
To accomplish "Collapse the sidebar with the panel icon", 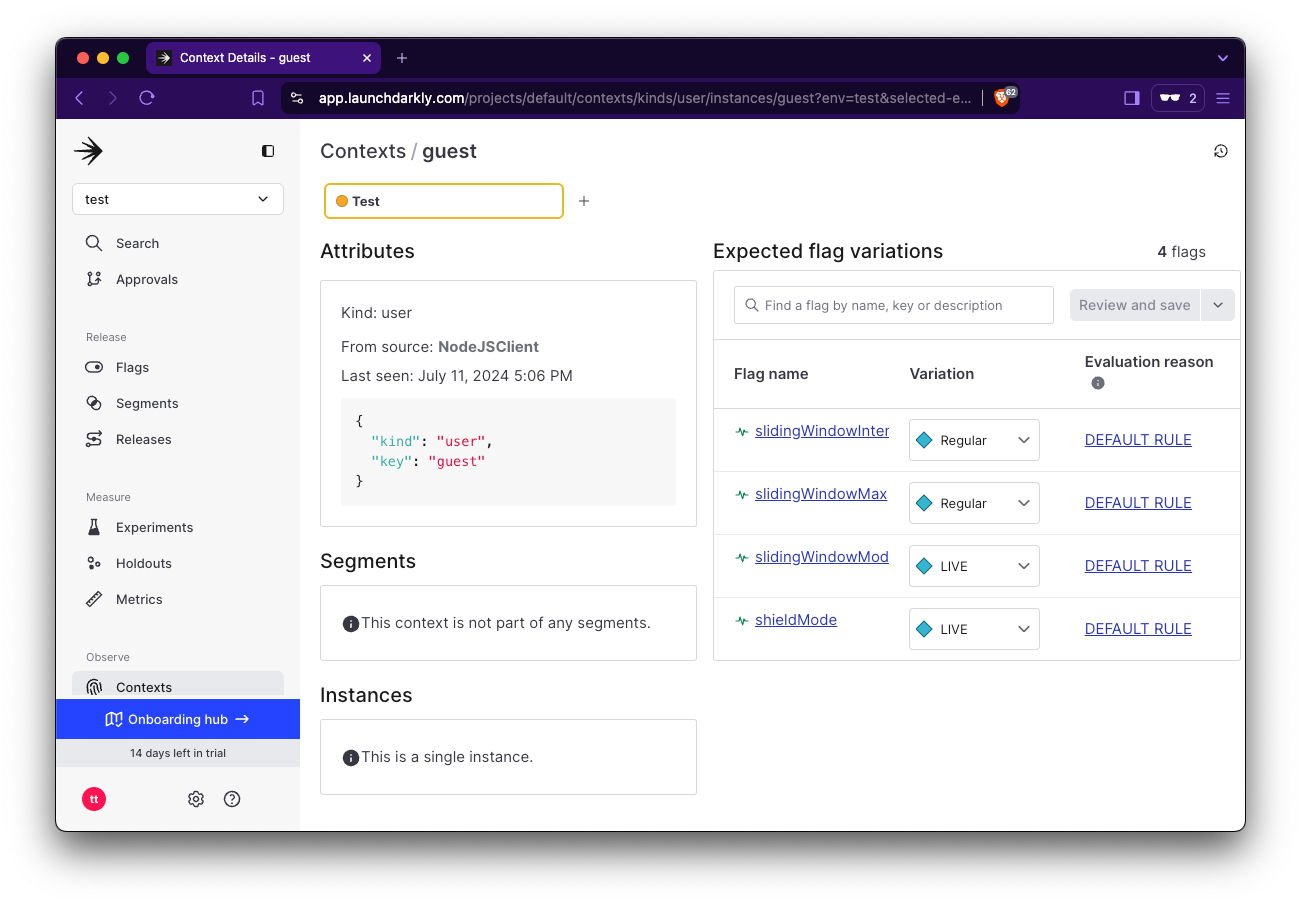I will point(267,151).
